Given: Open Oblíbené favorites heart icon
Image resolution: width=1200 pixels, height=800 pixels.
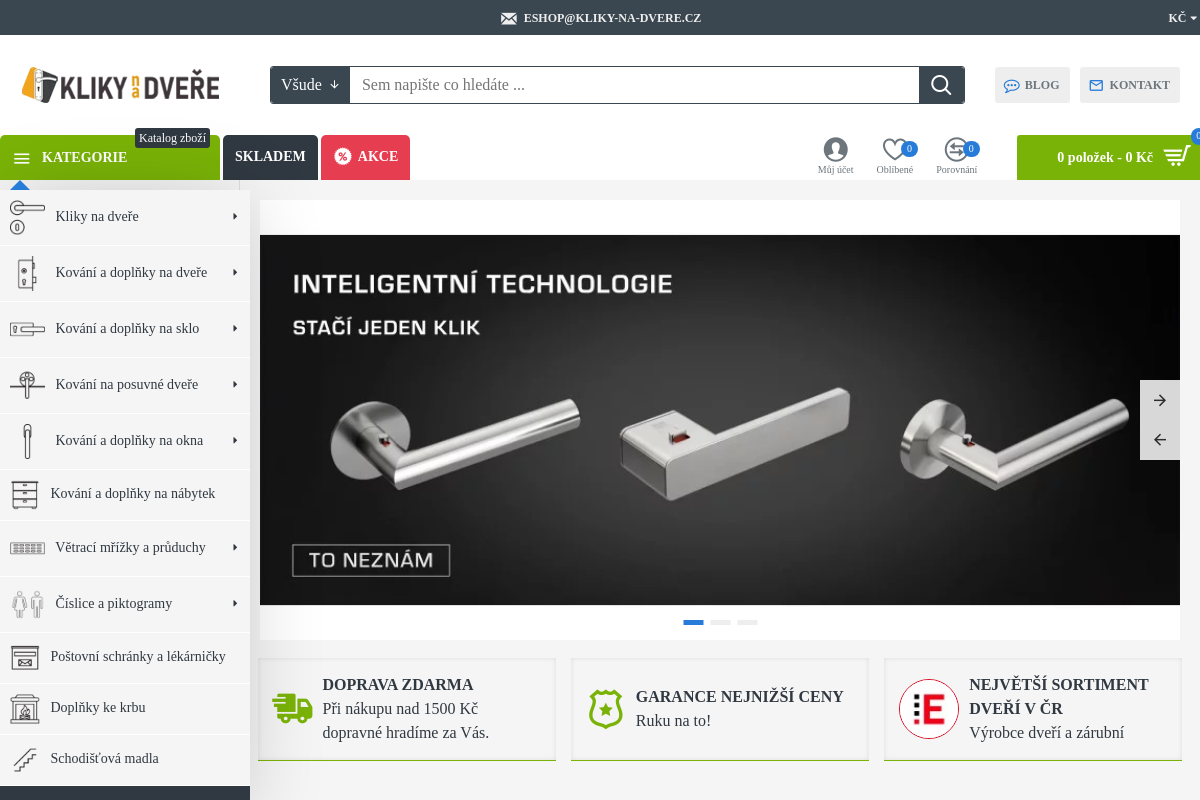Looking at the screenshot, I should pyautogui.click(x=894, y=150).
